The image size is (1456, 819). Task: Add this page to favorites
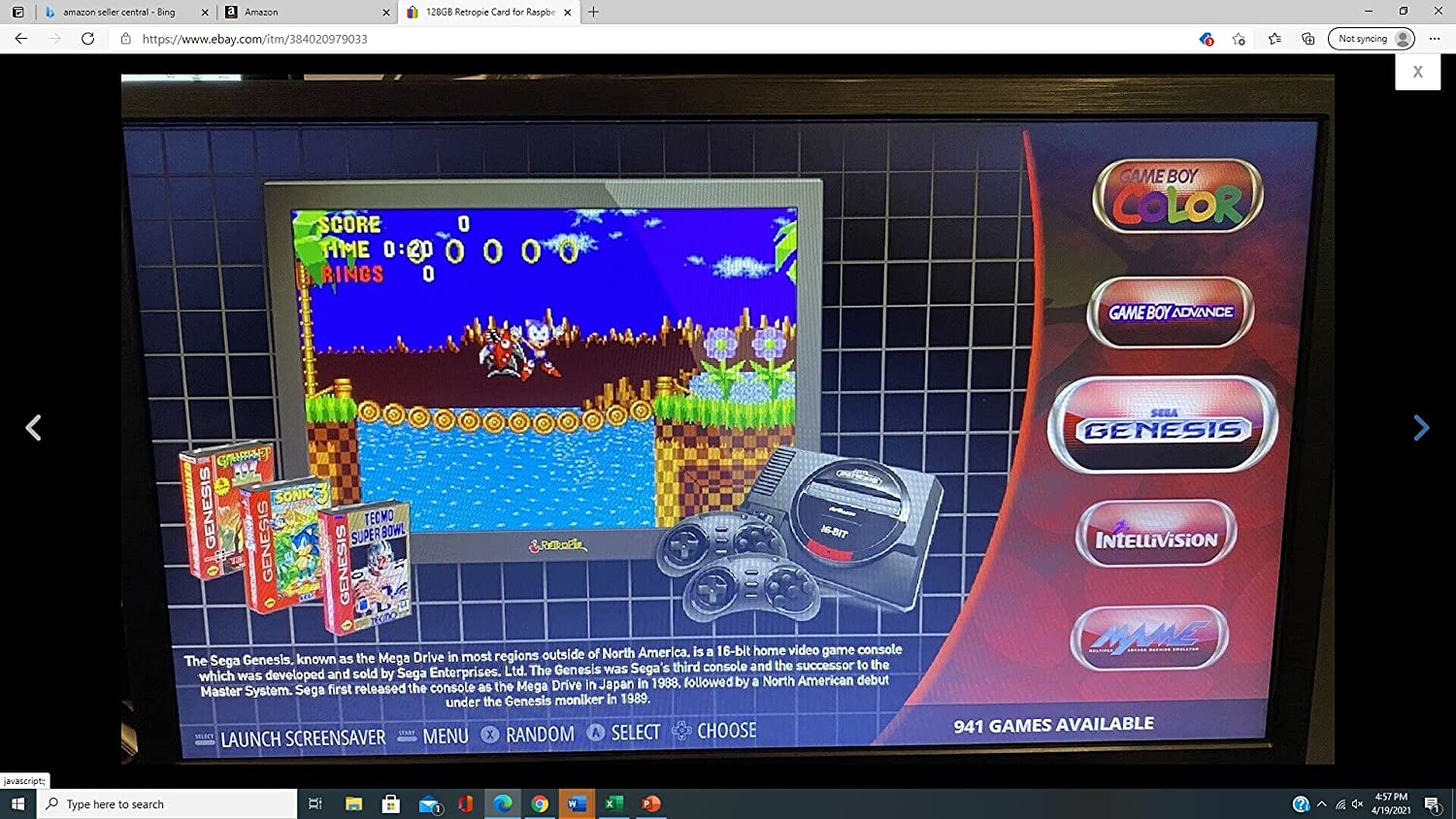[1239, 39]
